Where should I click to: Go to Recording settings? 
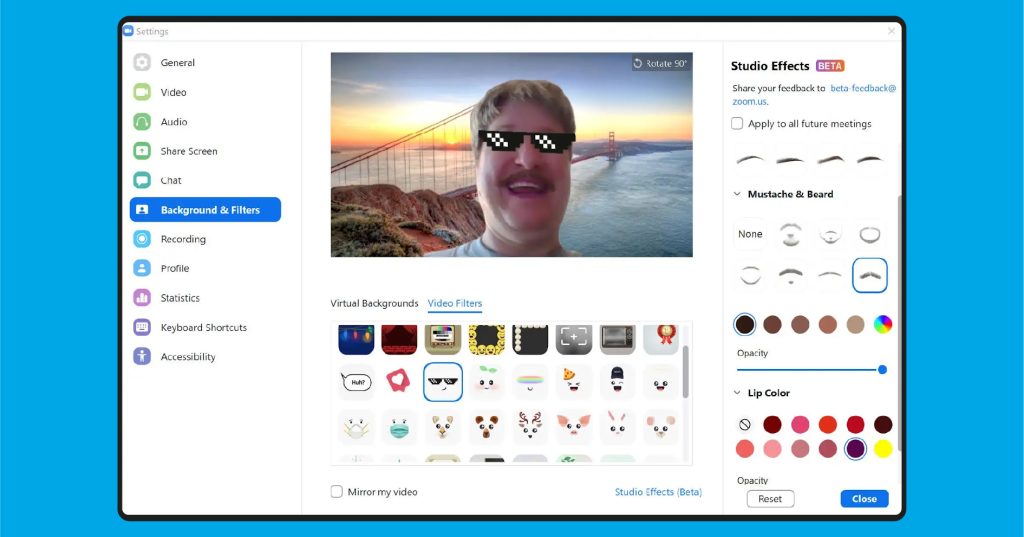[x=182, y=239]
